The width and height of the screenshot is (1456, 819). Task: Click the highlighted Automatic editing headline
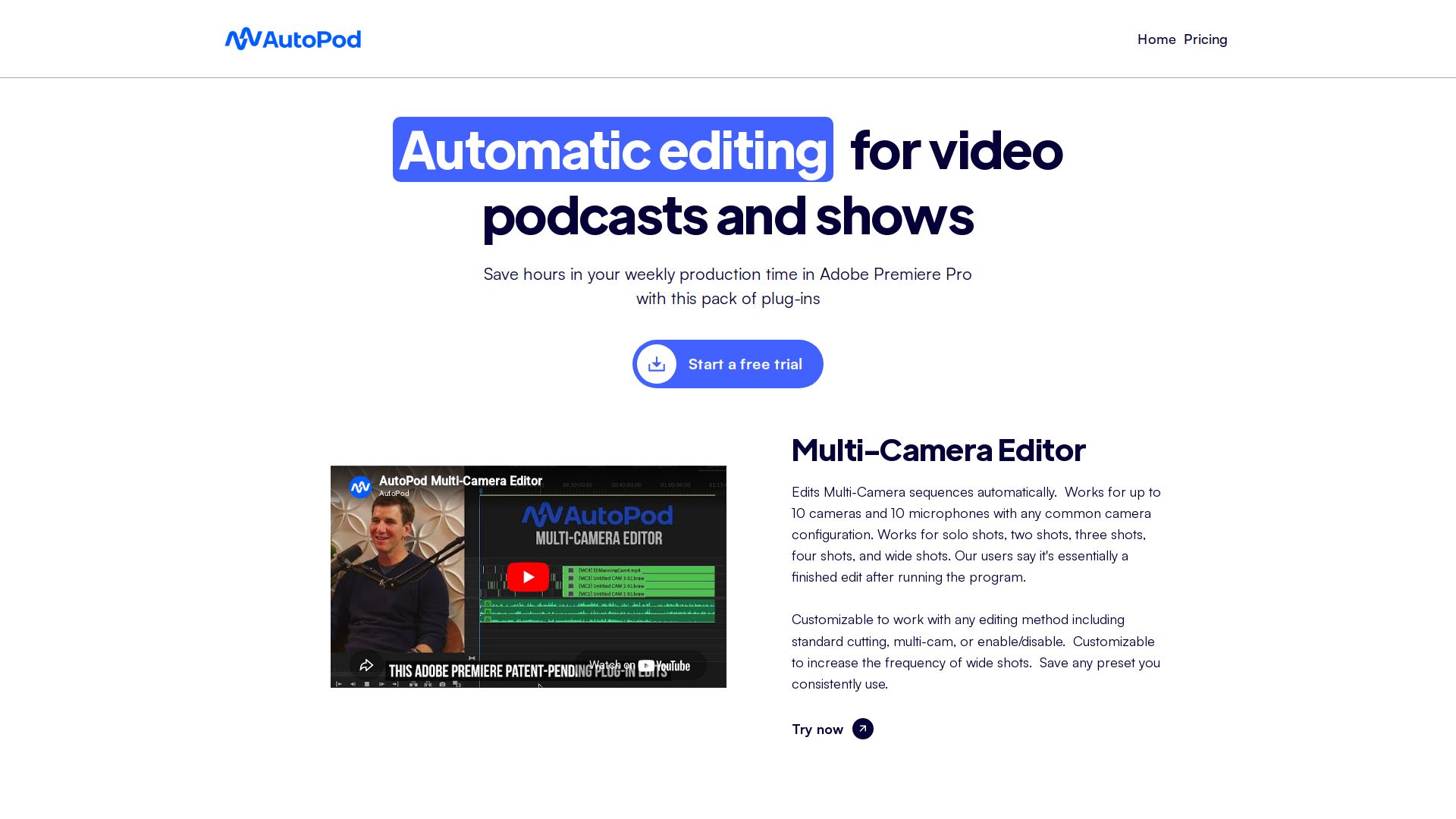tap(613, 150)
